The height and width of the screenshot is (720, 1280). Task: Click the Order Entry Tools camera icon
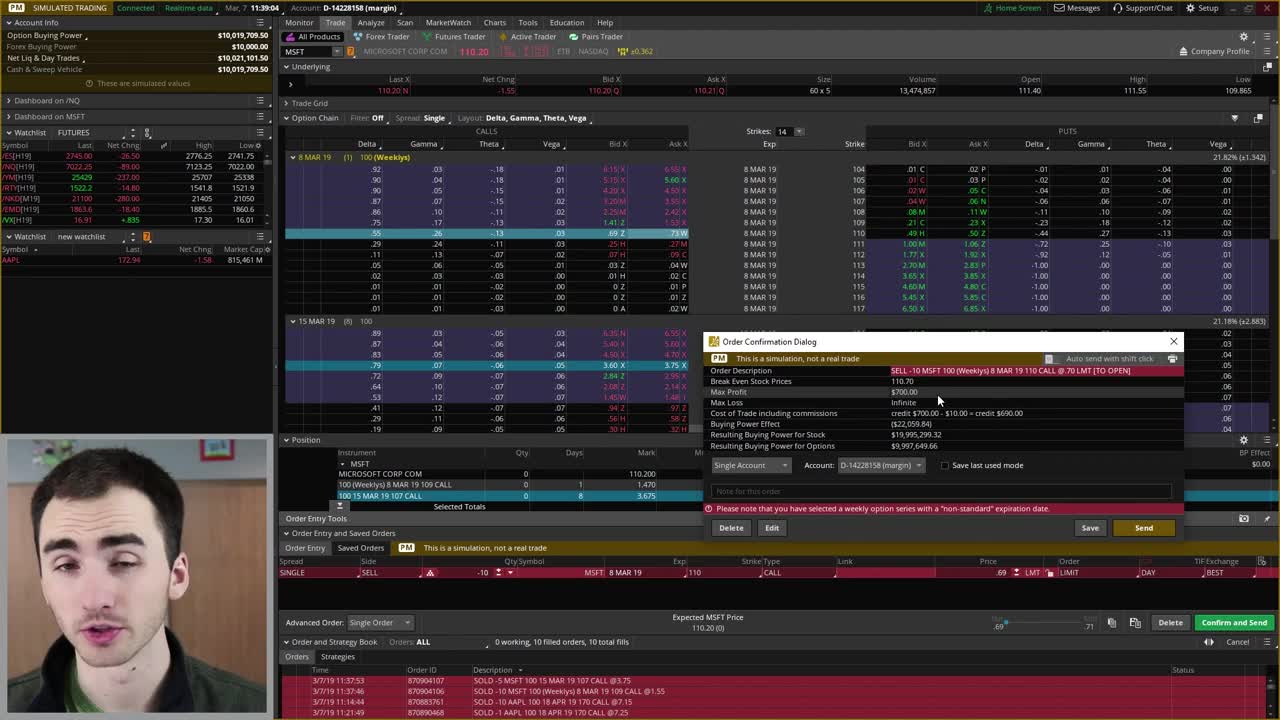click(x=1244, y=519)
